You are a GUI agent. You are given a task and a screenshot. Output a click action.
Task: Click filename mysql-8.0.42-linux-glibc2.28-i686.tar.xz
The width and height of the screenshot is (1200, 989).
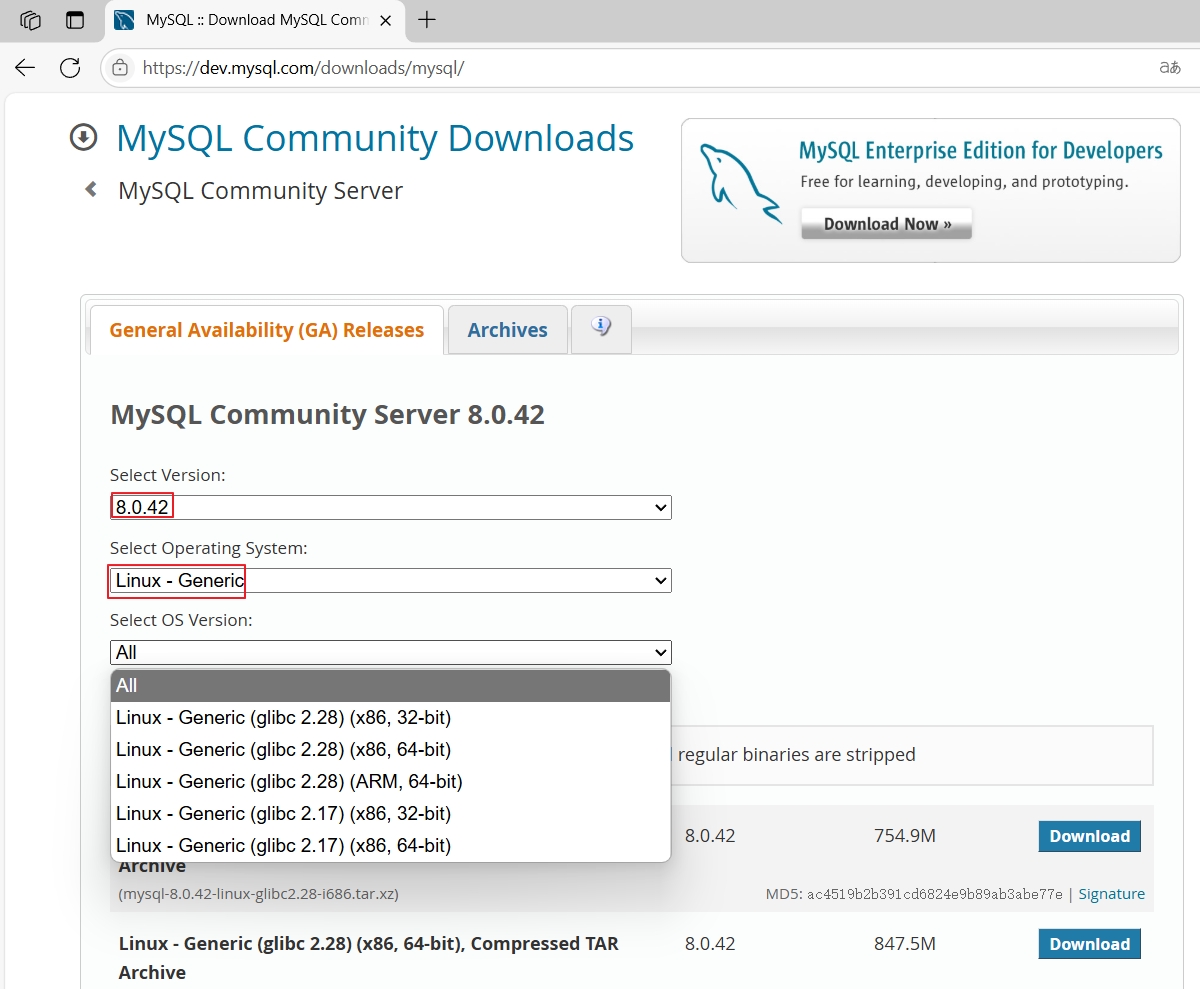[x=258, y=894]
